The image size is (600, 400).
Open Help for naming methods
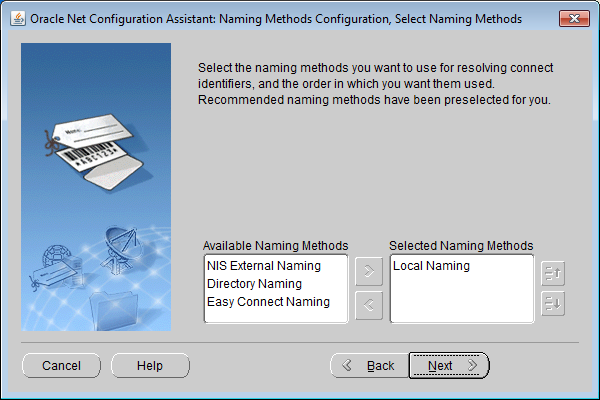(150, 366)
